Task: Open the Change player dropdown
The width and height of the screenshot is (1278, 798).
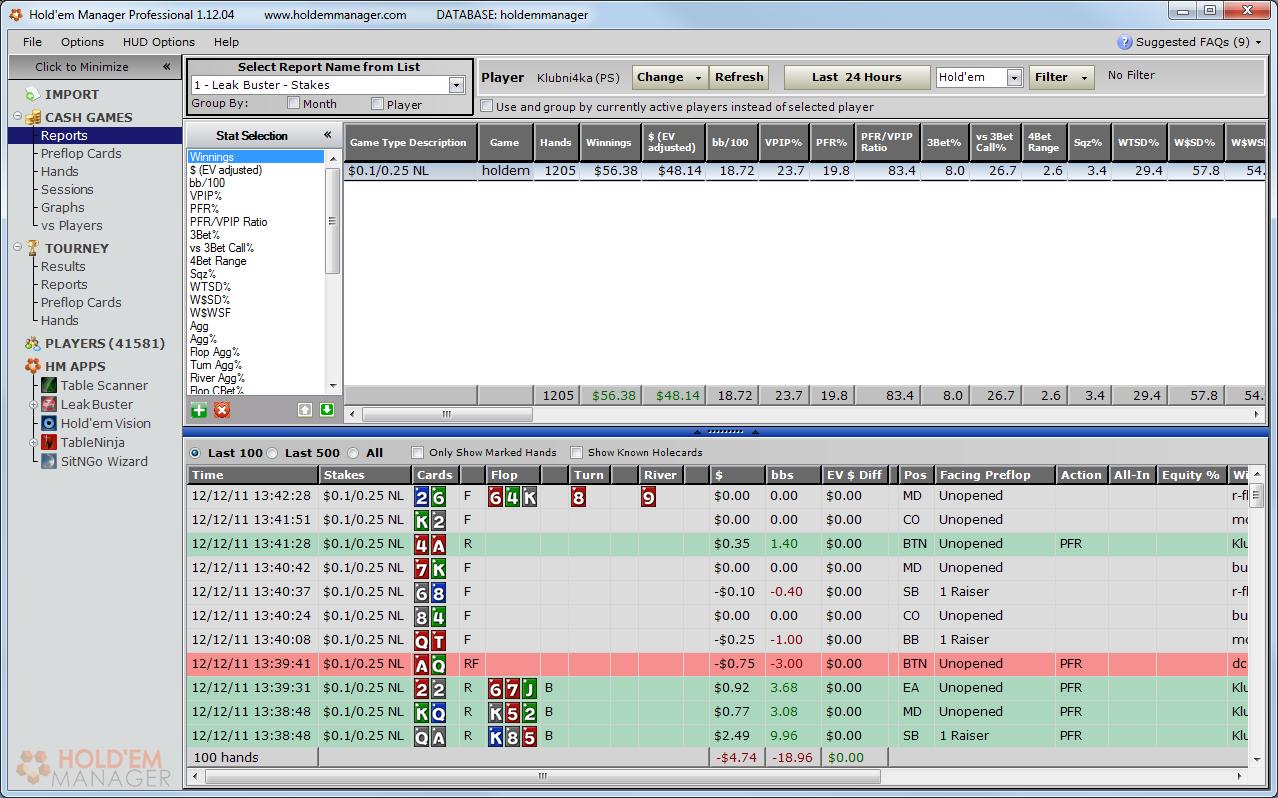Action: coord(670,77)
